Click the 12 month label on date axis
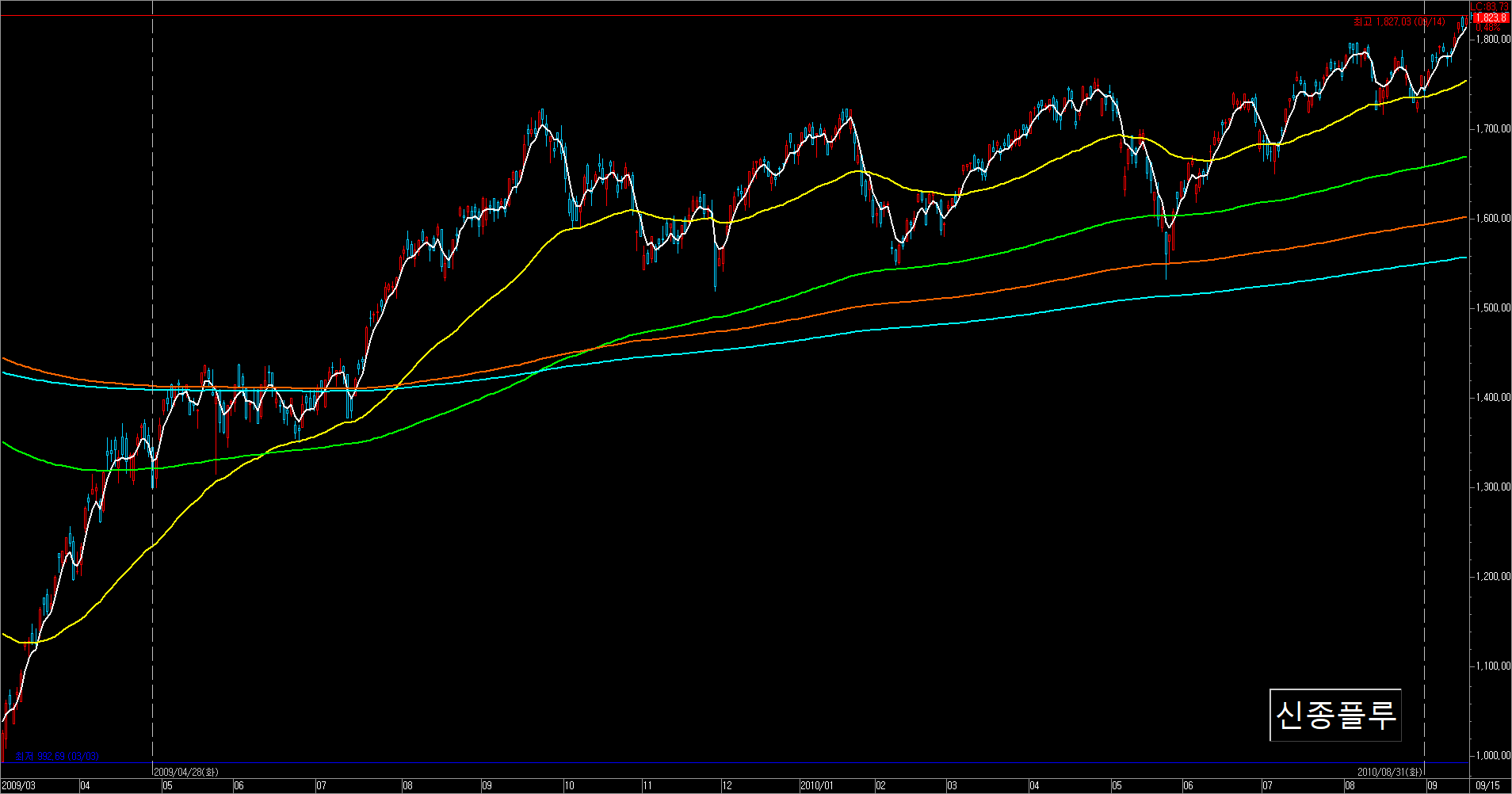 pos(727,786)
